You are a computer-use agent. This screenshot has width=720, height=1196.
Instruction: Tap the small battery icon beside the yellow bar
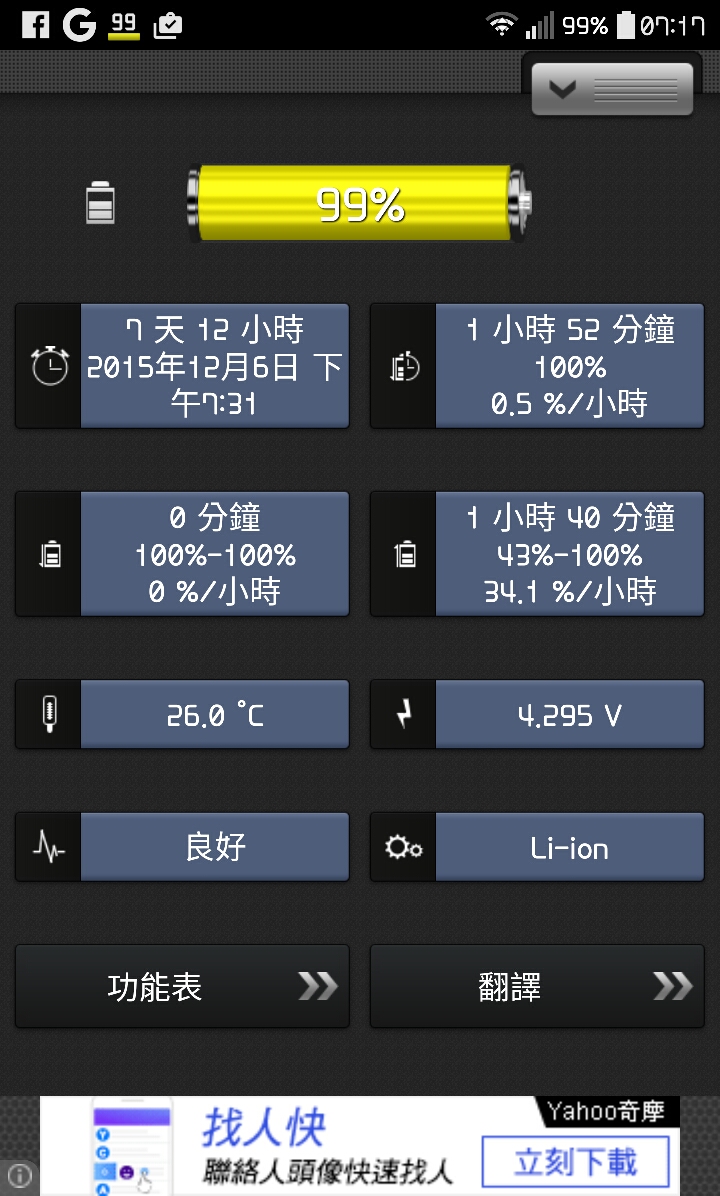[101, 202]
